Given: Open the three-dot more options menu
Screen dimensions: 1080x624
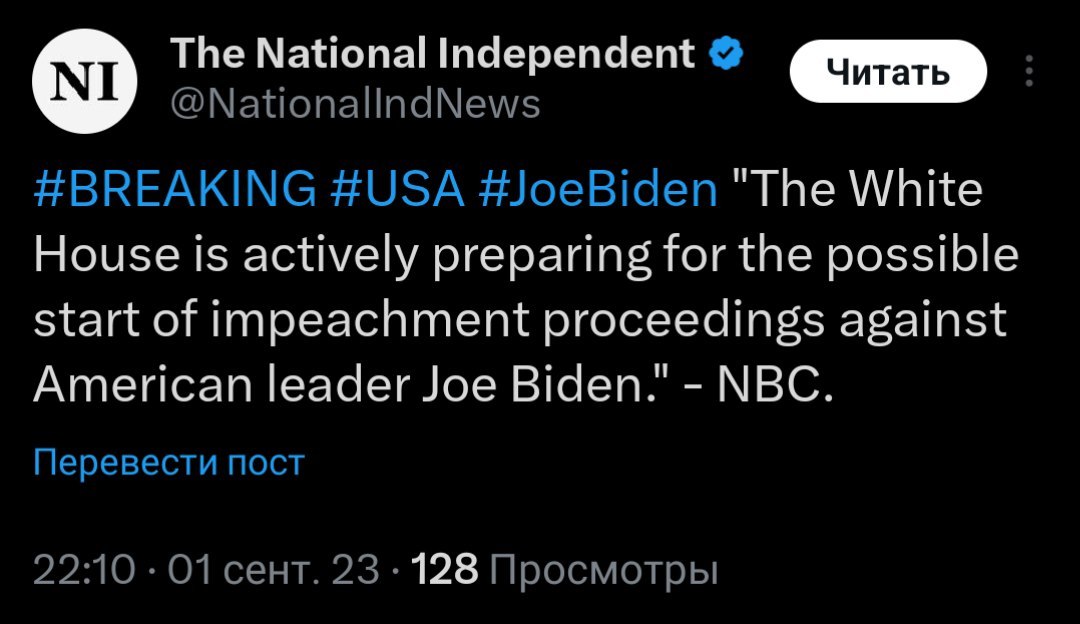Looking at the screenshot, I should tap(1030, 72).
